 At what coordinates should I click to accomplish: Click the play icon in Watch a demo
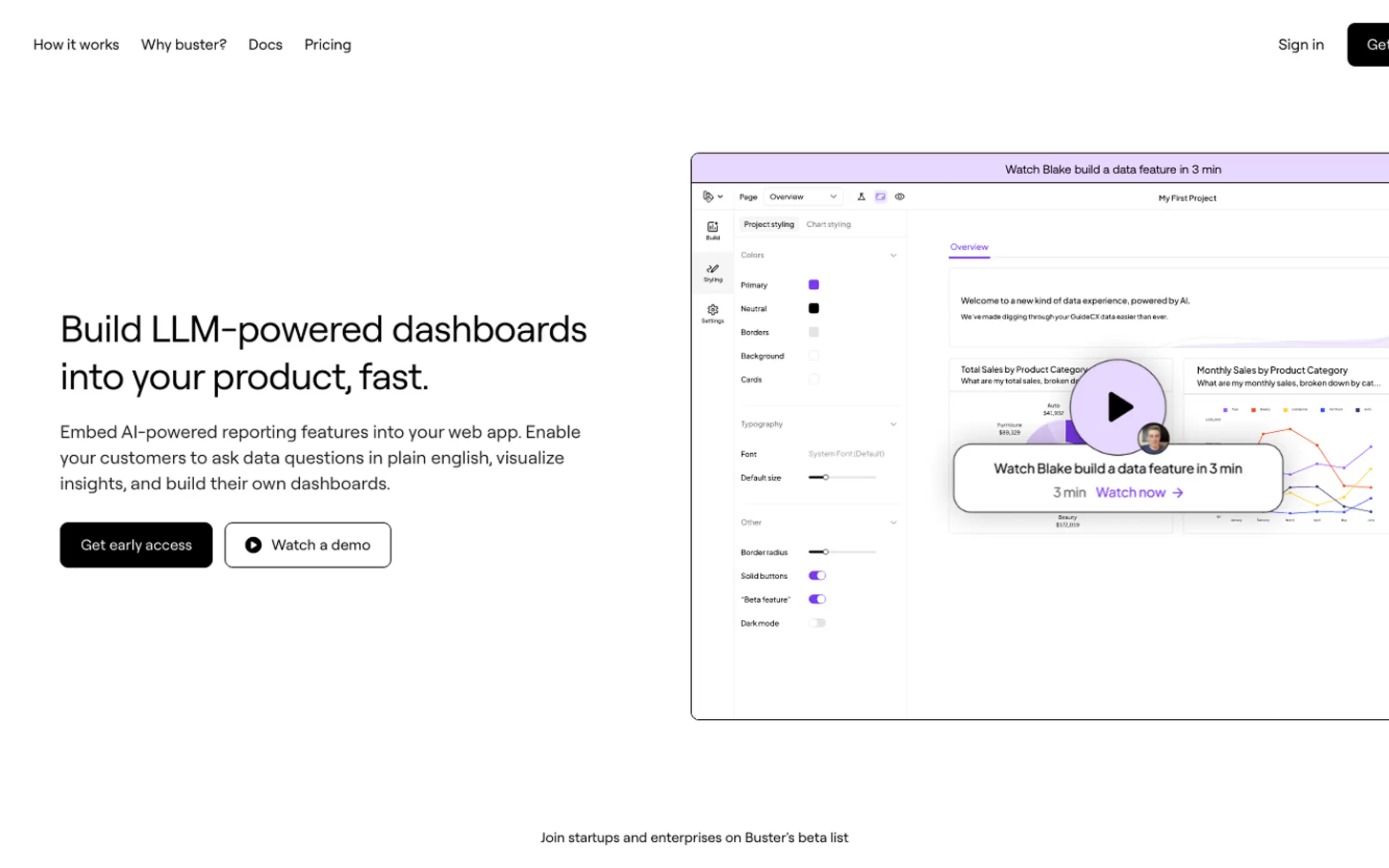pyautogui.click(x=253, y=545)
